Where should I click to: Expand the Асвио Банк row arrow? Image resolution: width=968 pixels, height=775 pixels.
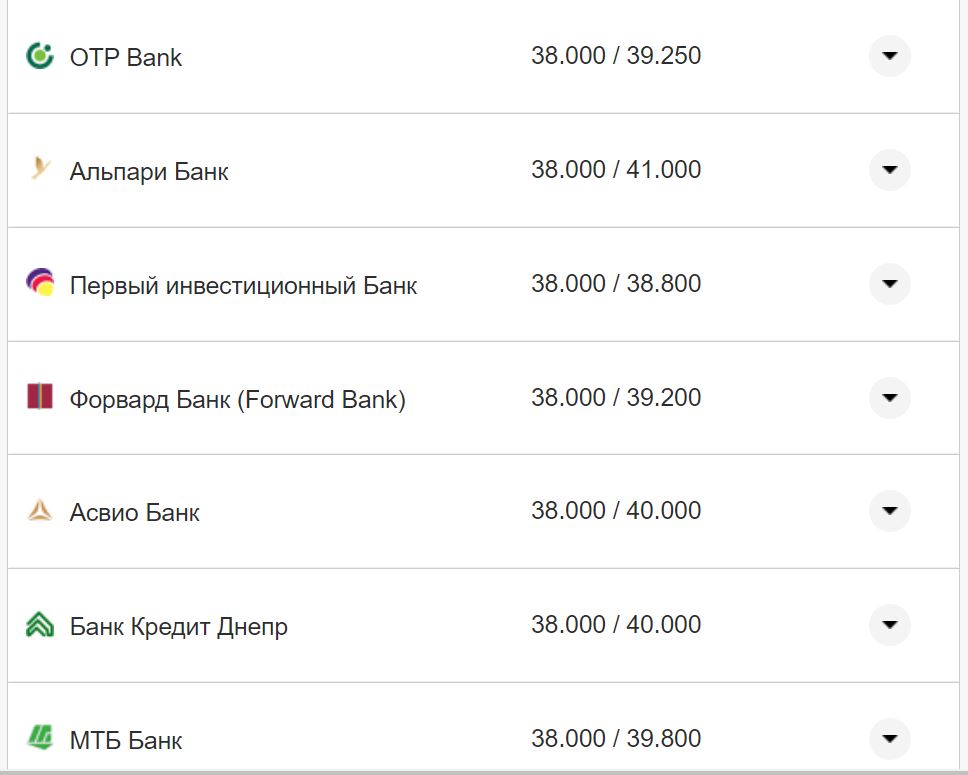coord(889,512)
